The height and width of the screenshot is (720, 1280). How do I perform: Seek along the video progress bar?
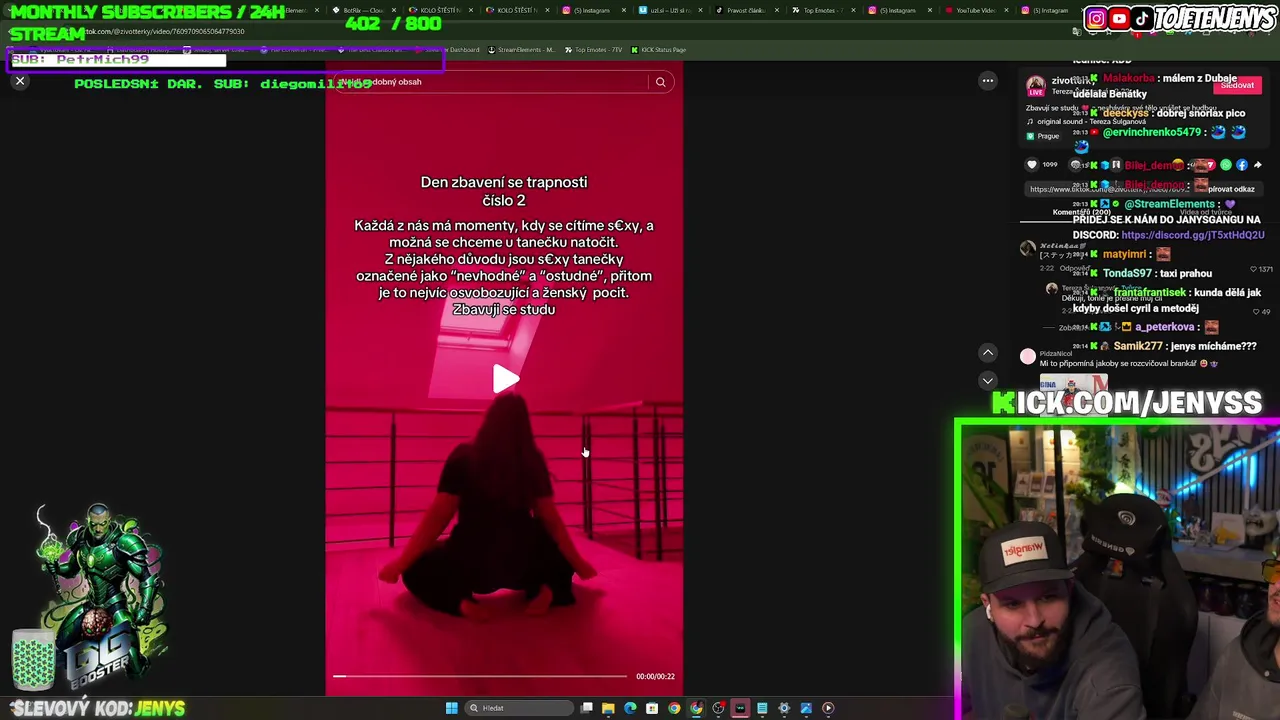(480, 677)
